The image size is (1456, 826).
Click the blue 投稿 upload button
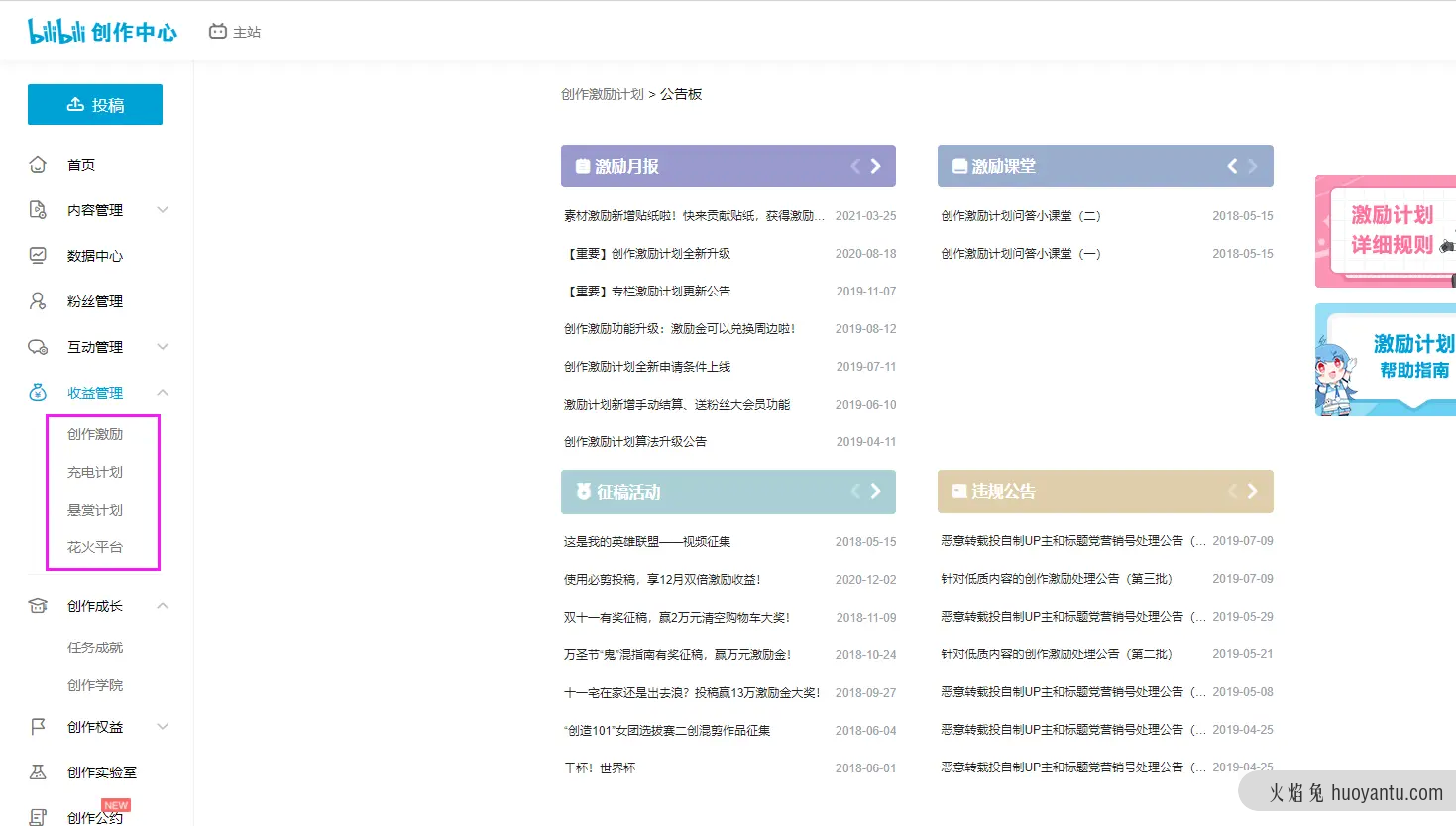95,105
